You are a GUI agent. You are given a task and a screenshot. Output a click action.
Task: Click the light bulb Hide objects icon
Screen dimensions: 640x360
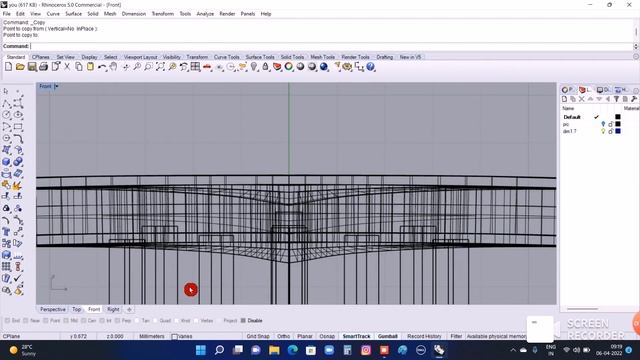click(254, 67)
